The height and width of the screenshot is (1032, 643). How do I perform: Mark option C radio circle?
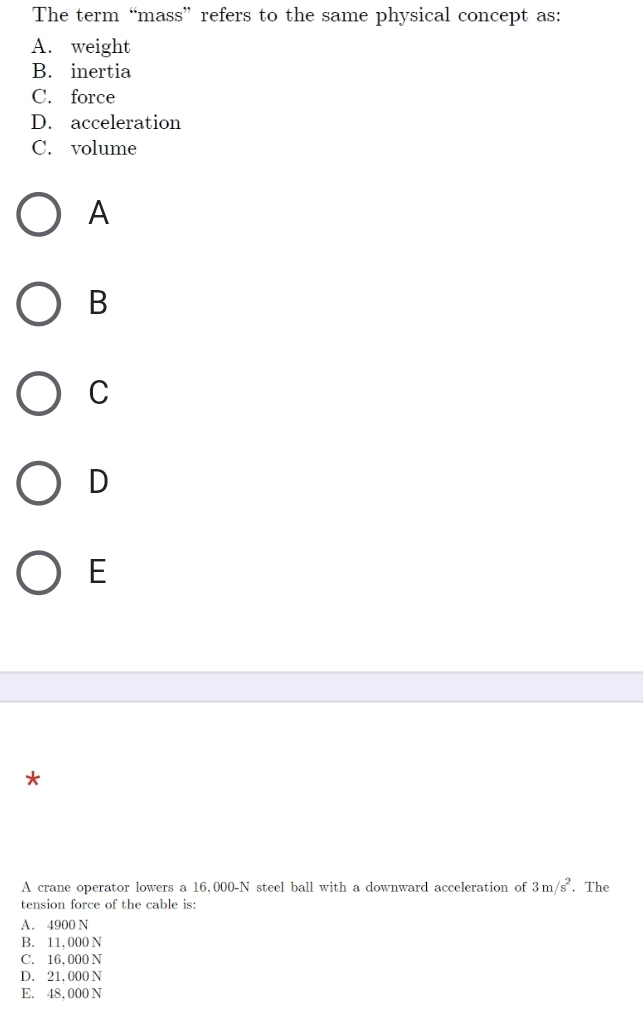[x=39, y=393]
